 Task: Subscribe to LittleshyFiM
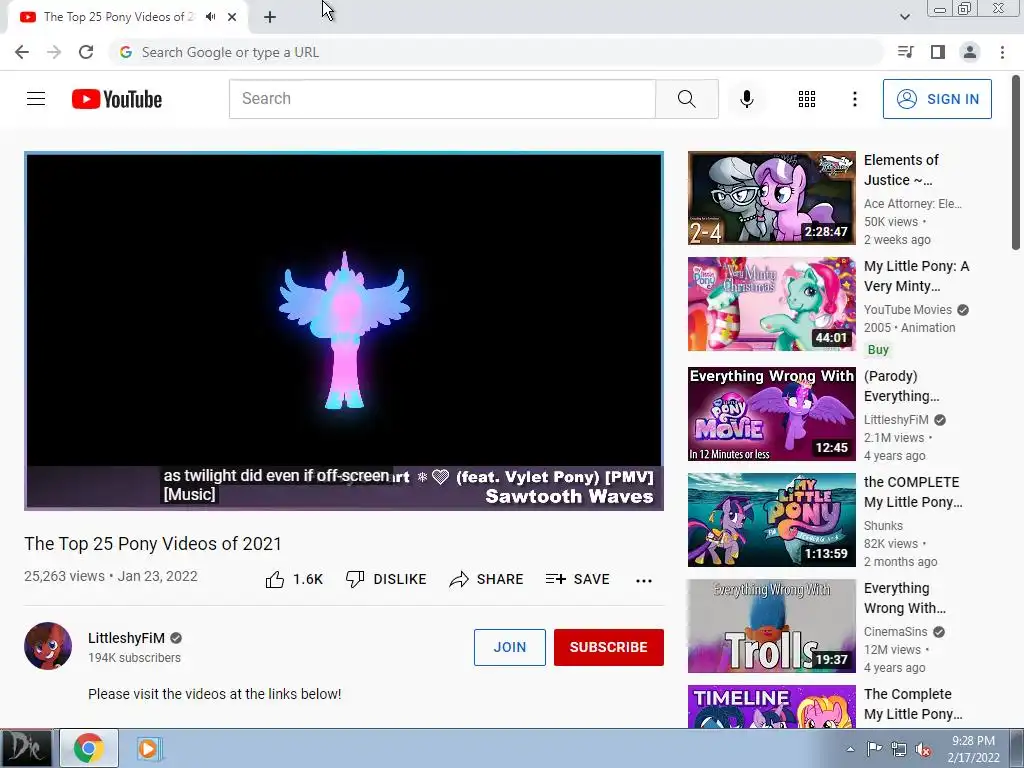tap(608, 647)
